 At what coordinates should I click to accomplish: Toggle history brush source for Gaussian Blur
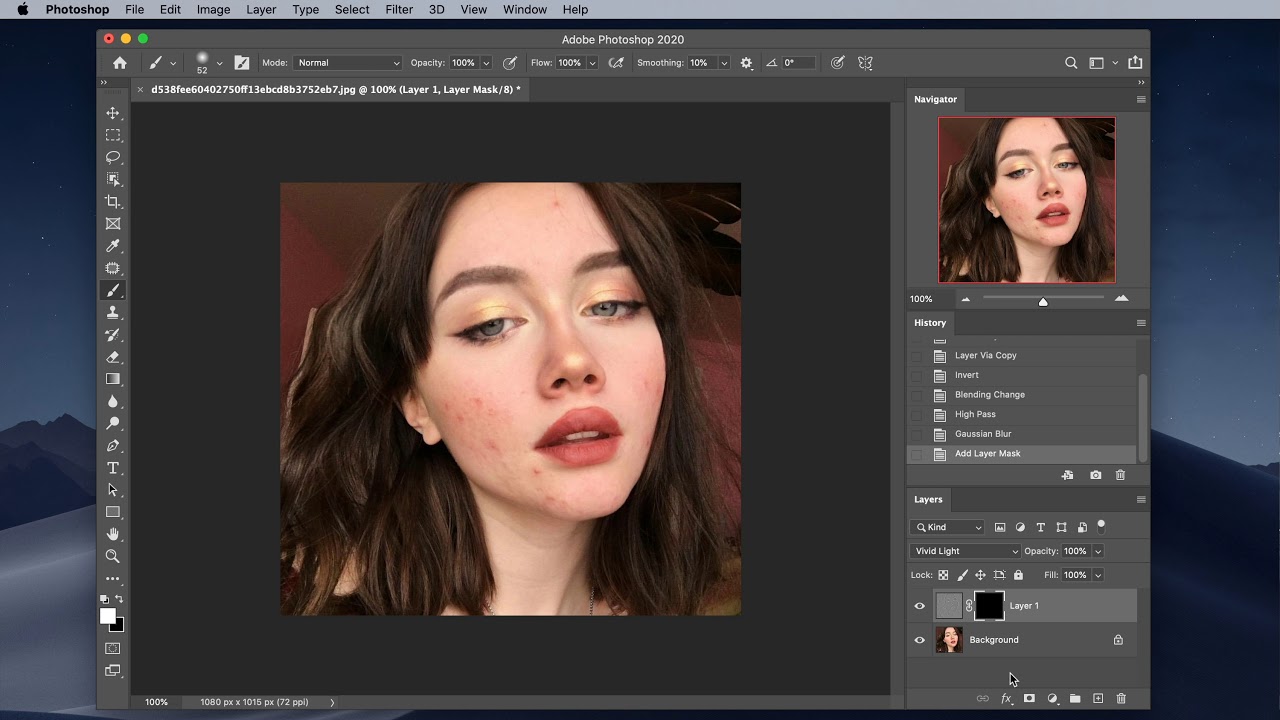[916, 434]
